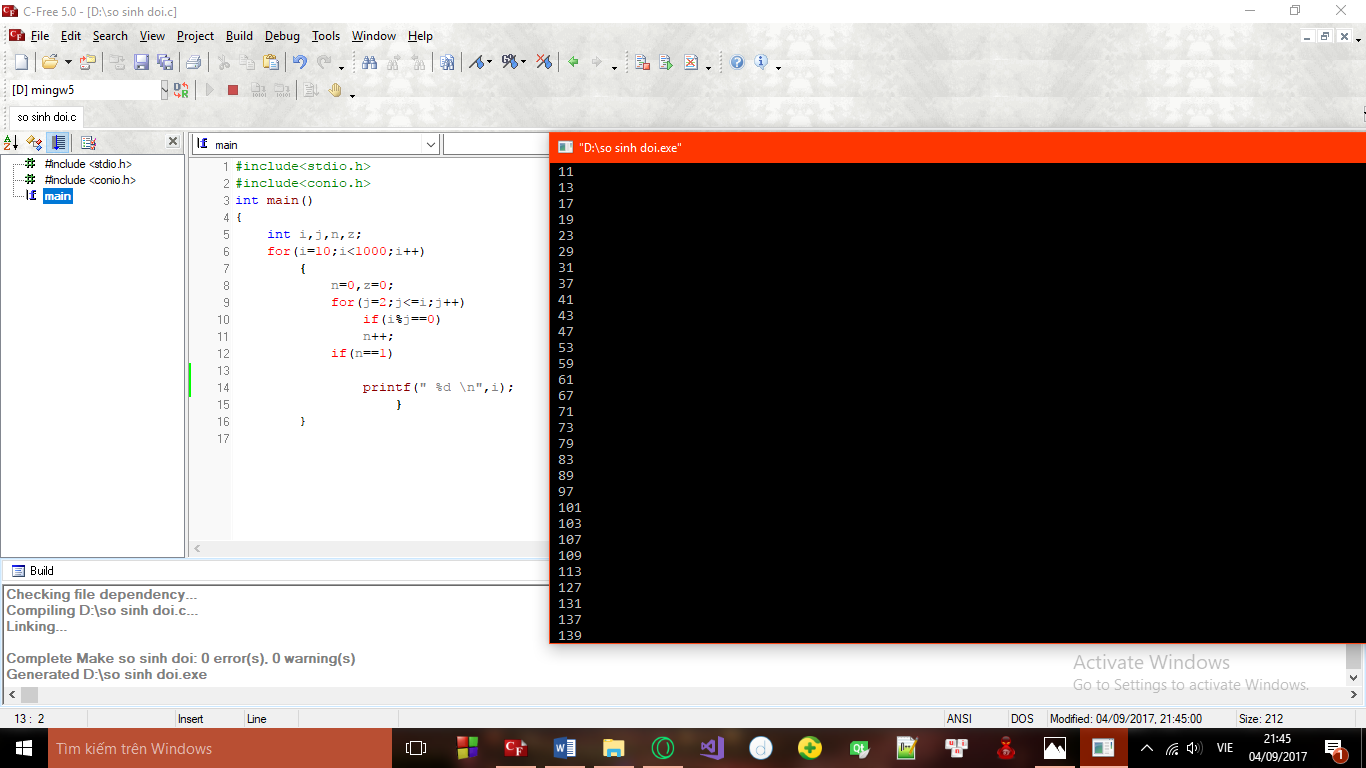The width and height of the screenshot is (1366, 768).
Task: Expand the main function dropdown list
Action: pyautogui.click(x=431, y=145)
